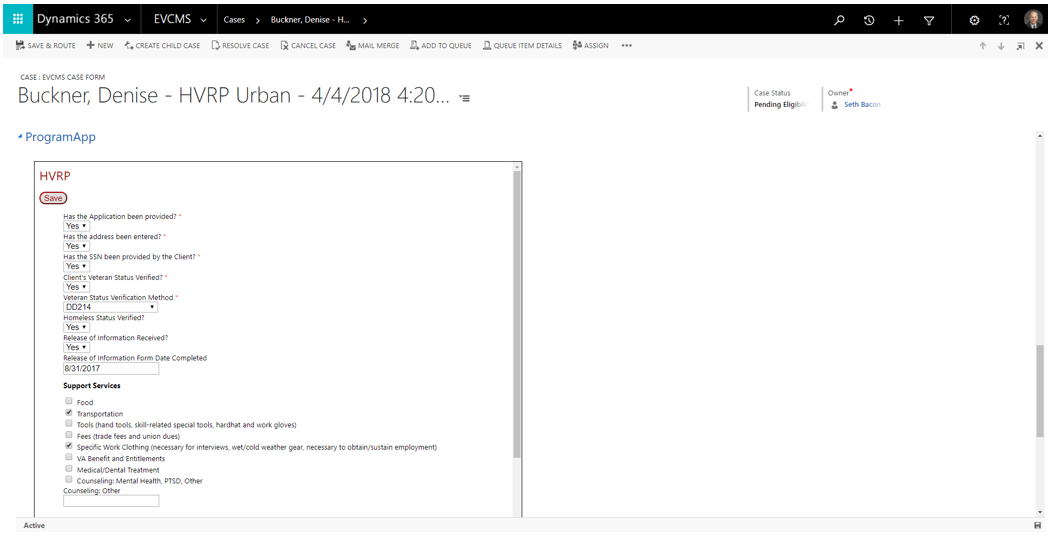Viewport: 1049px width, 536px height.
Task: Uncheck Specific Work Clothing checkbox
Action: 68,445
